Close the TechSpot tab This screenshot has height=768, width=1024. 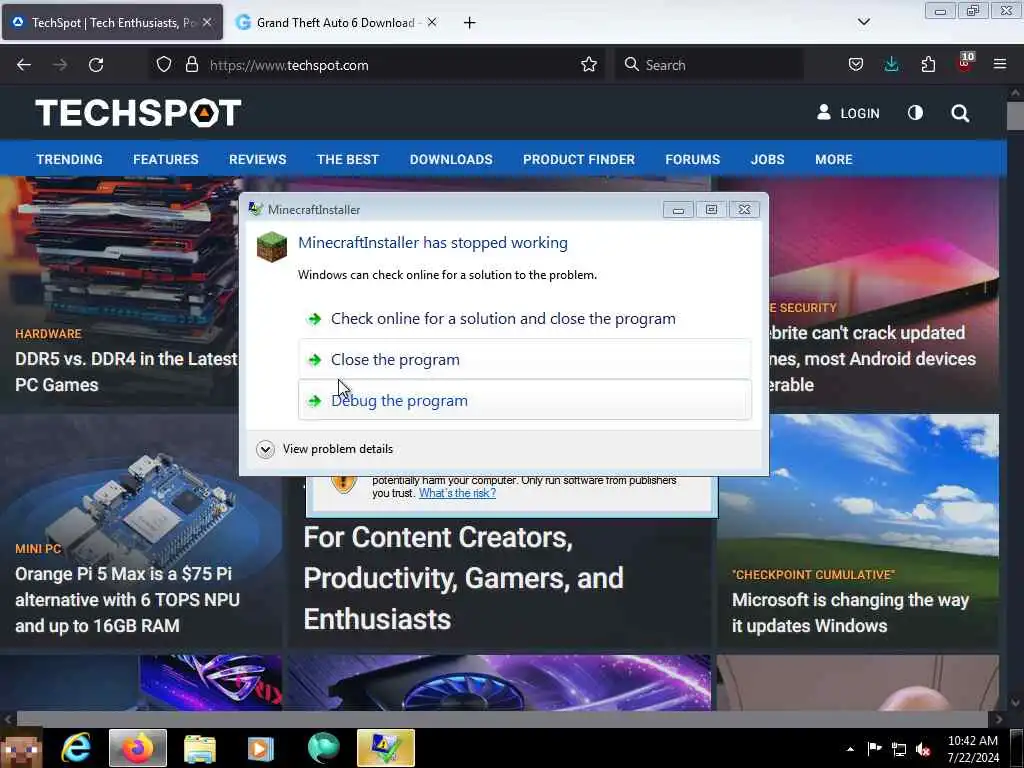point(206,22)
